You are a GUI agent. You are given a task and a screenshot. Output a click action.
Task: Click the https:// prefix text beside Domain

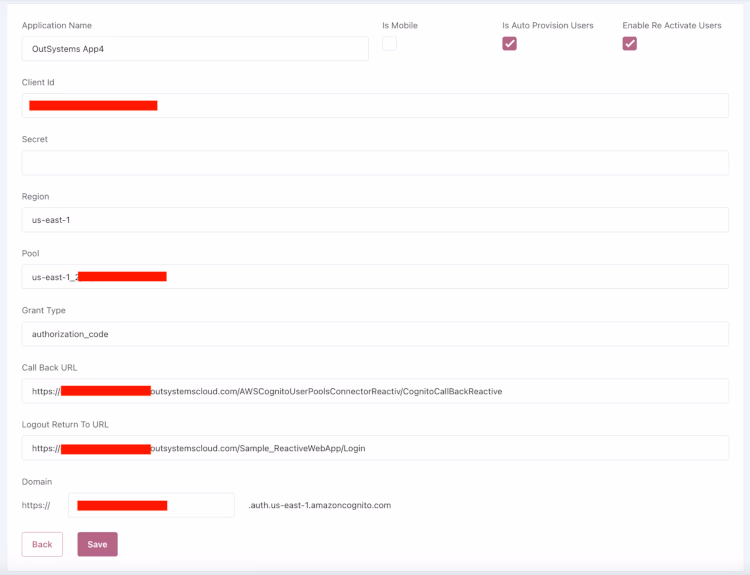[x=36, y=505]
